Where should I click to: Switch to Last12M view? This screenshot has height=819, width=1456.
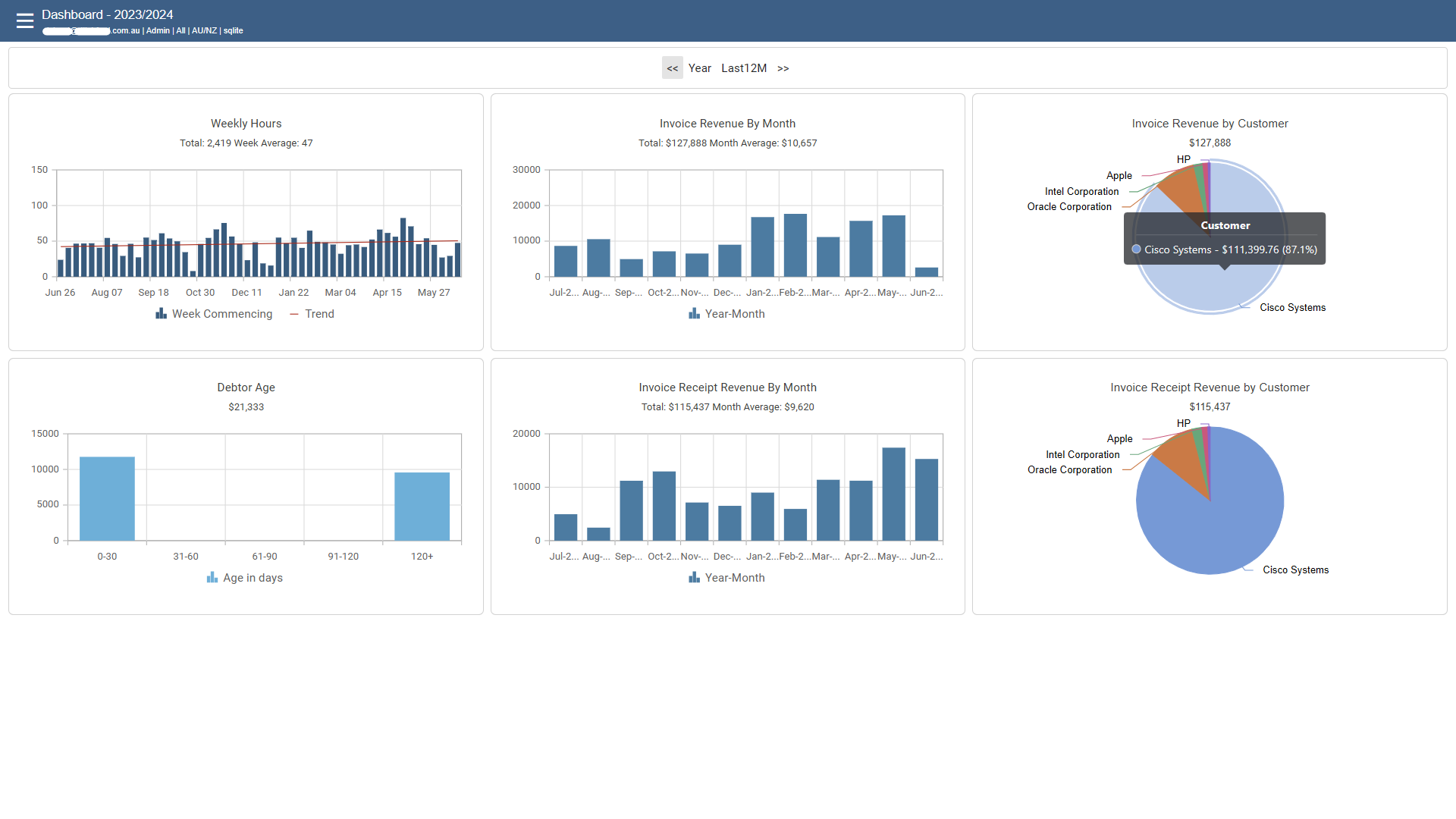point(743,68)
